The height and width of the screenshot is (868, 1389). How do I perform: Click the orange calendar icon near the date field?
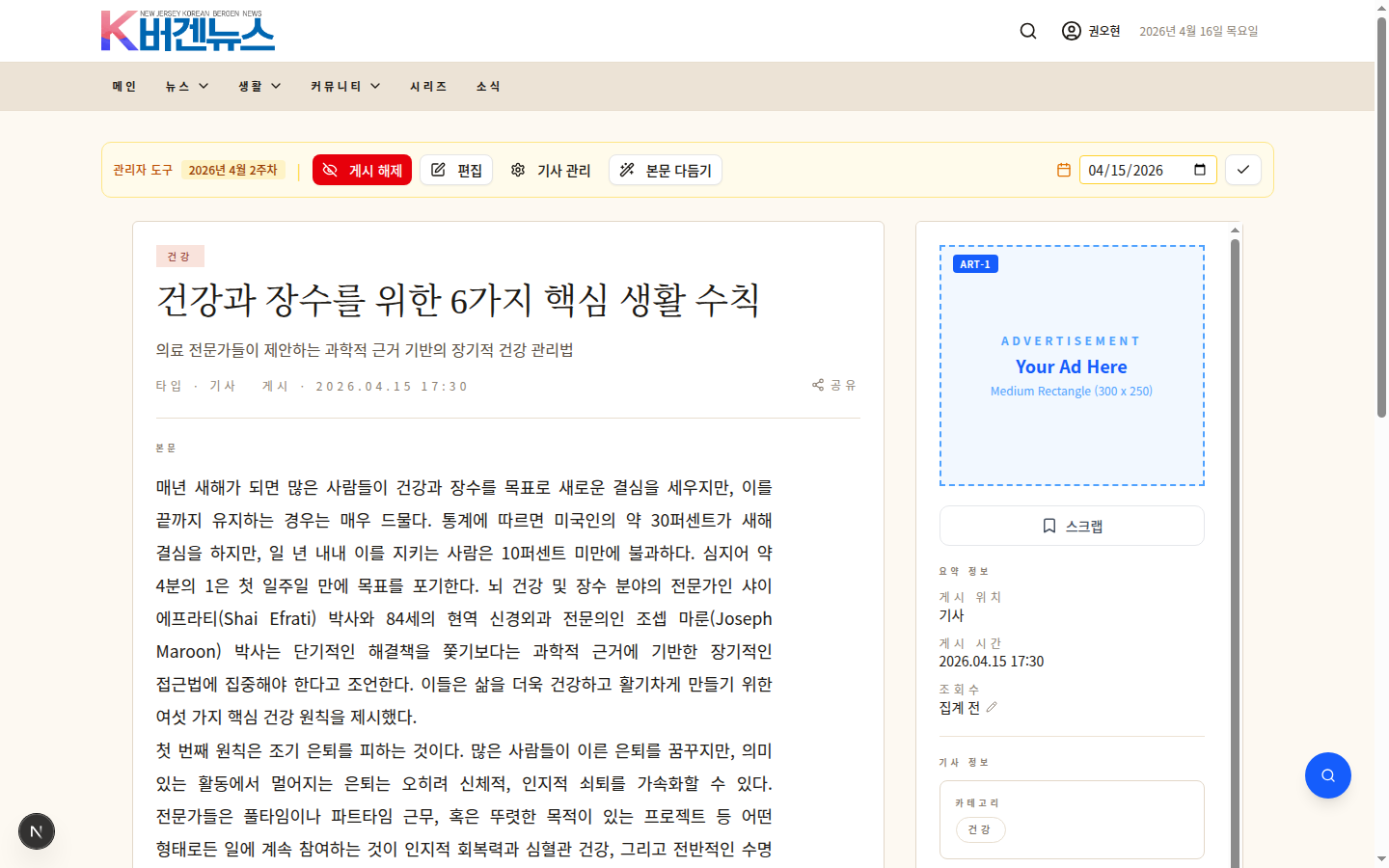click(x=1062, y=169)
